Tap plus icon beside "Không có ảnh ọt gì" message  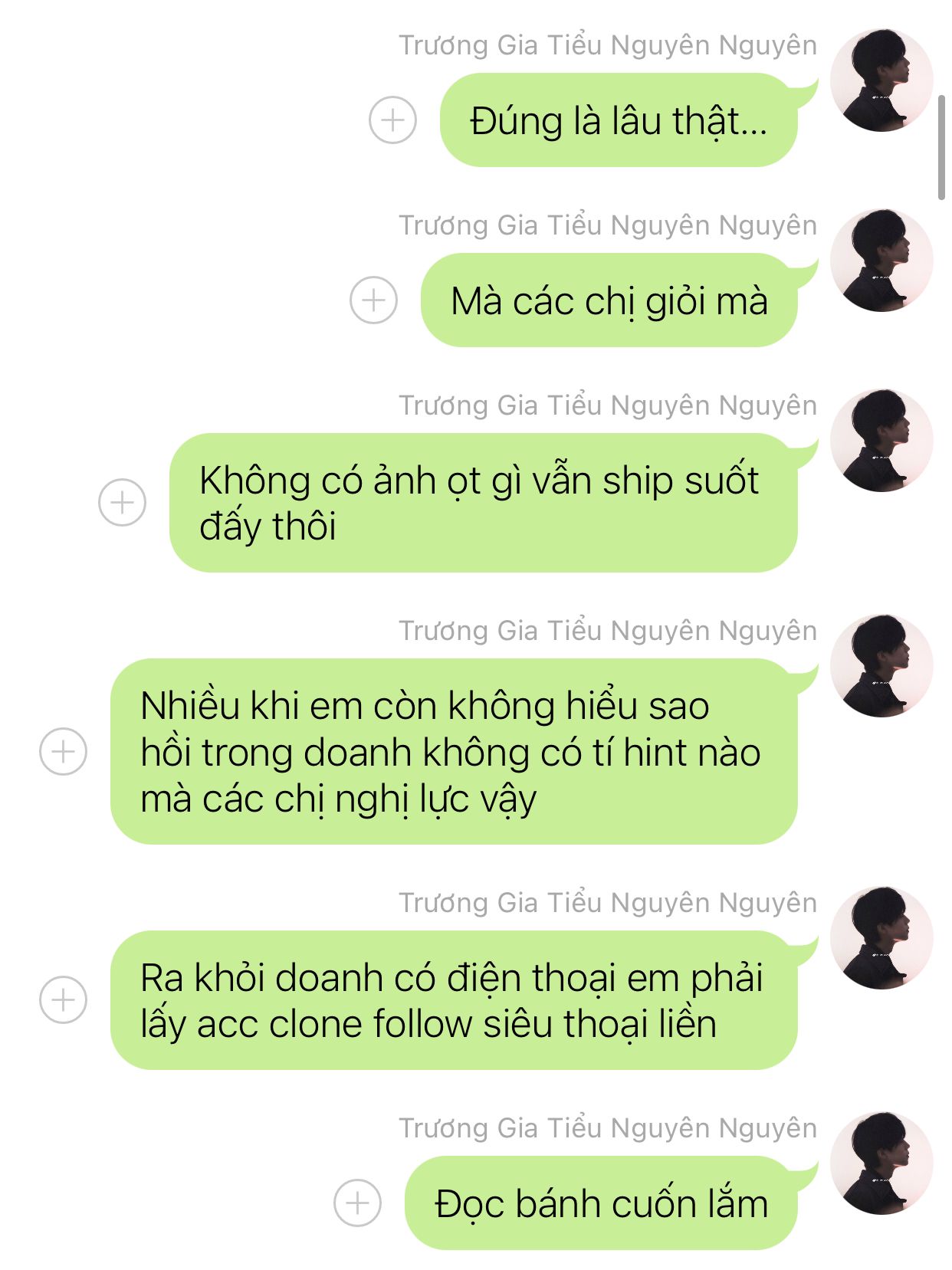tap(122, 503)
